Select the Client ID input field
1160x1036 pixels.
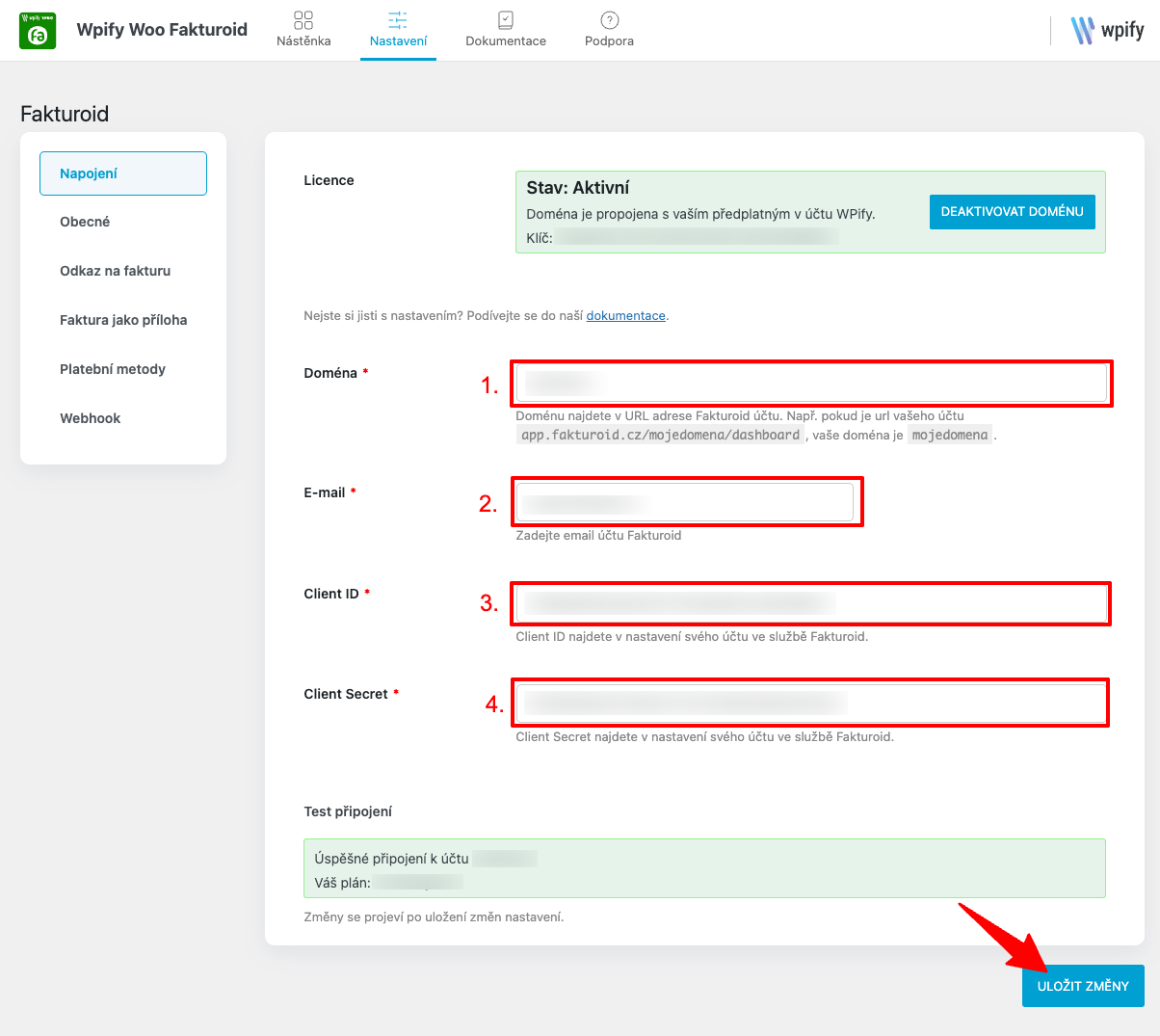[x=811, y=604]
